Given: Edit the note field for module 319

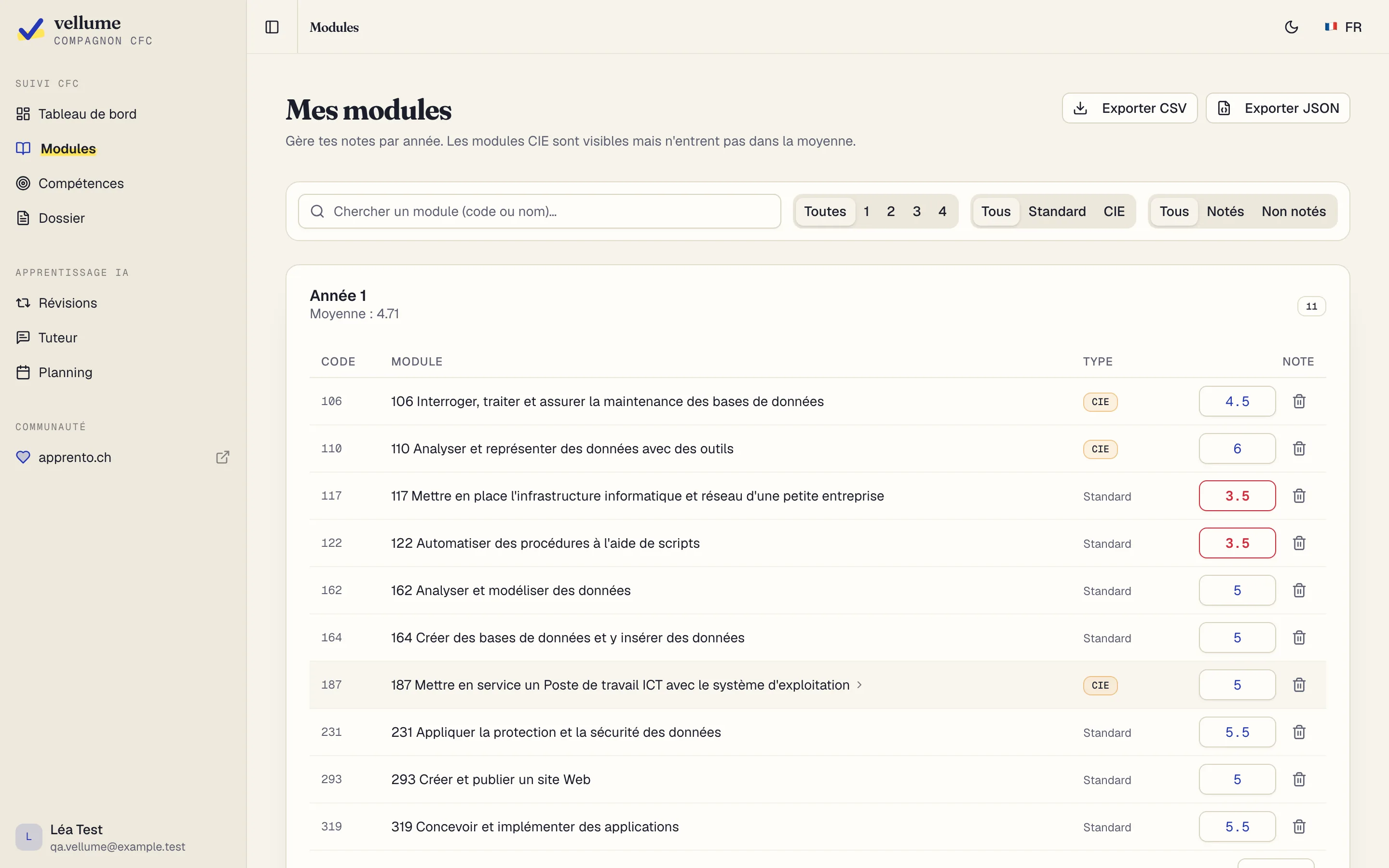Looking at the screenshot, I should pos(1237,827).
